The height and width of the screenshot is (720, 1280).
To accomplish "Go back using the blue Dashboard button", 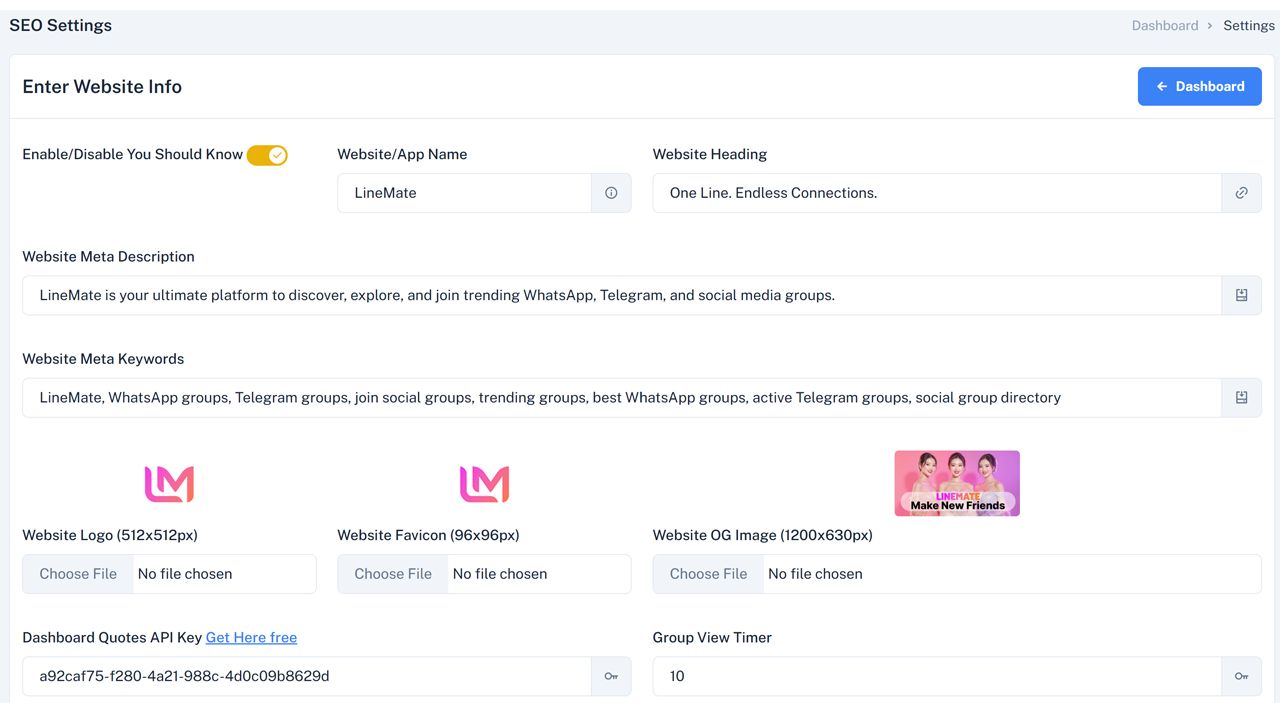I will 1199,86.
